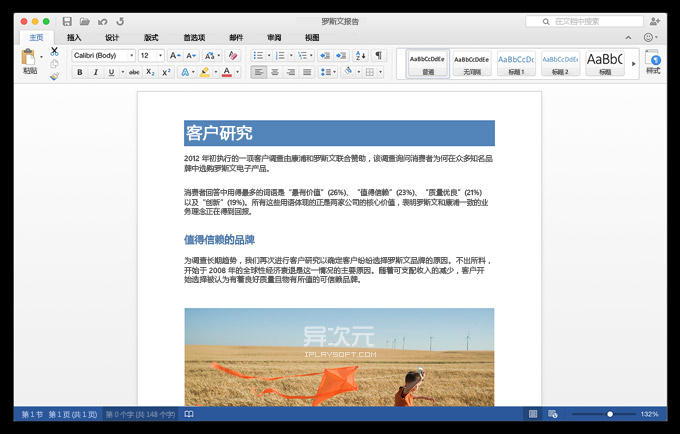Select Center paragraph alignment
Viewport: 680px width, 434px height.
coord(275,72)
